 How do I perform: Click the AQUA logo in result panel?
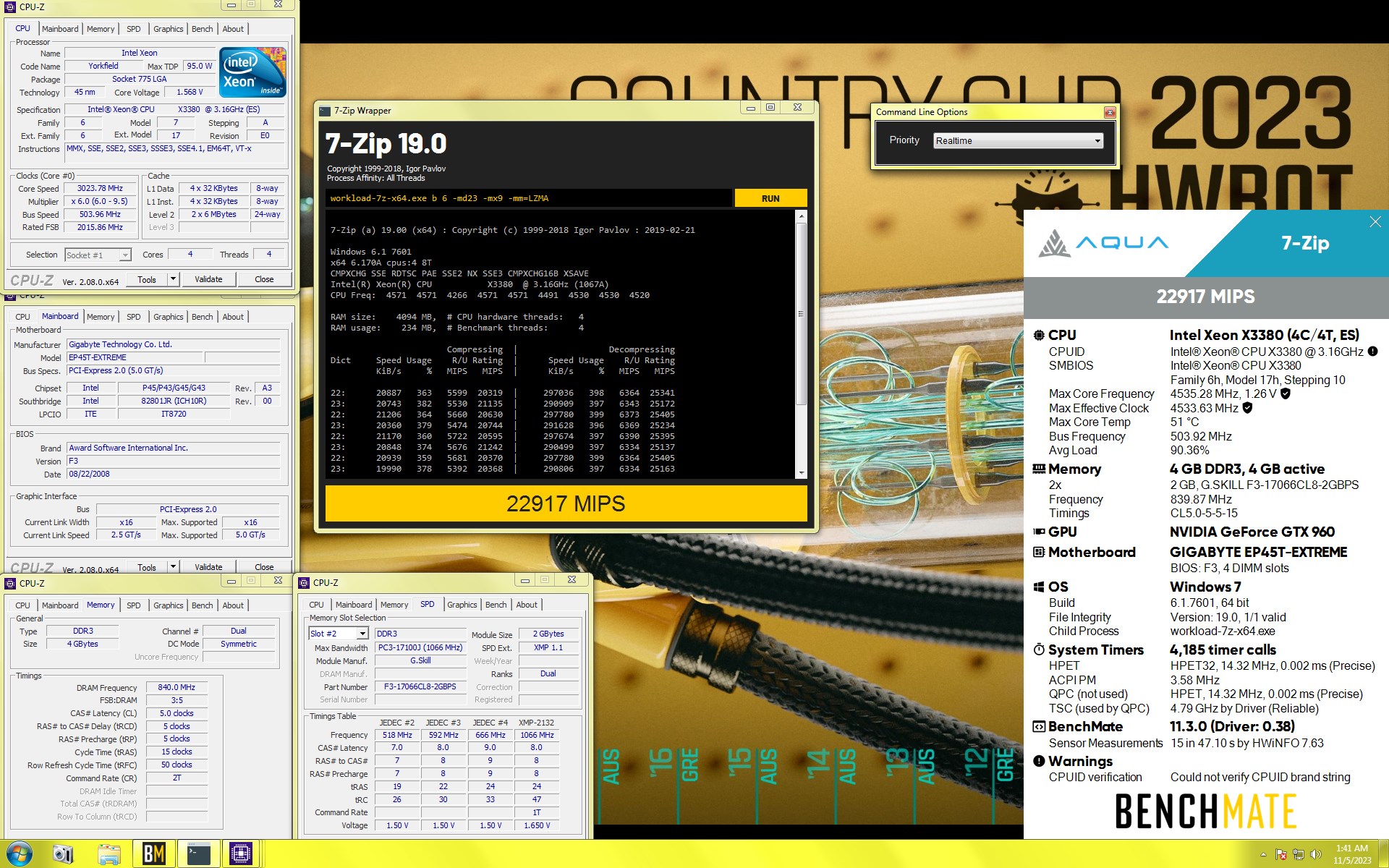click(x=1103, y=243)
